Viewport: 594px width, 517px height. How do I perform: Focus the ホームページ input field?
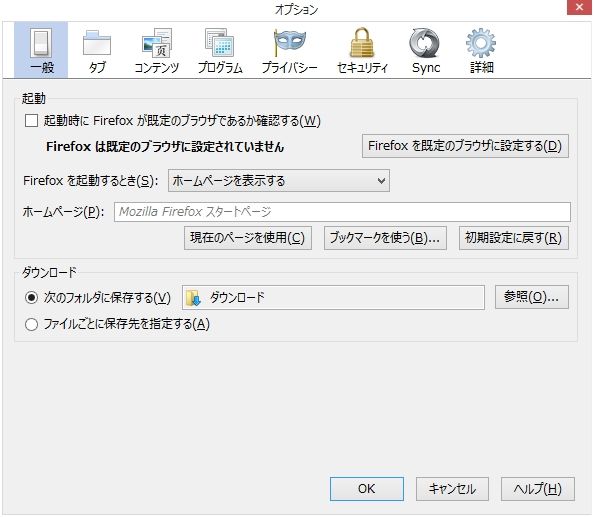pos(342,212)
